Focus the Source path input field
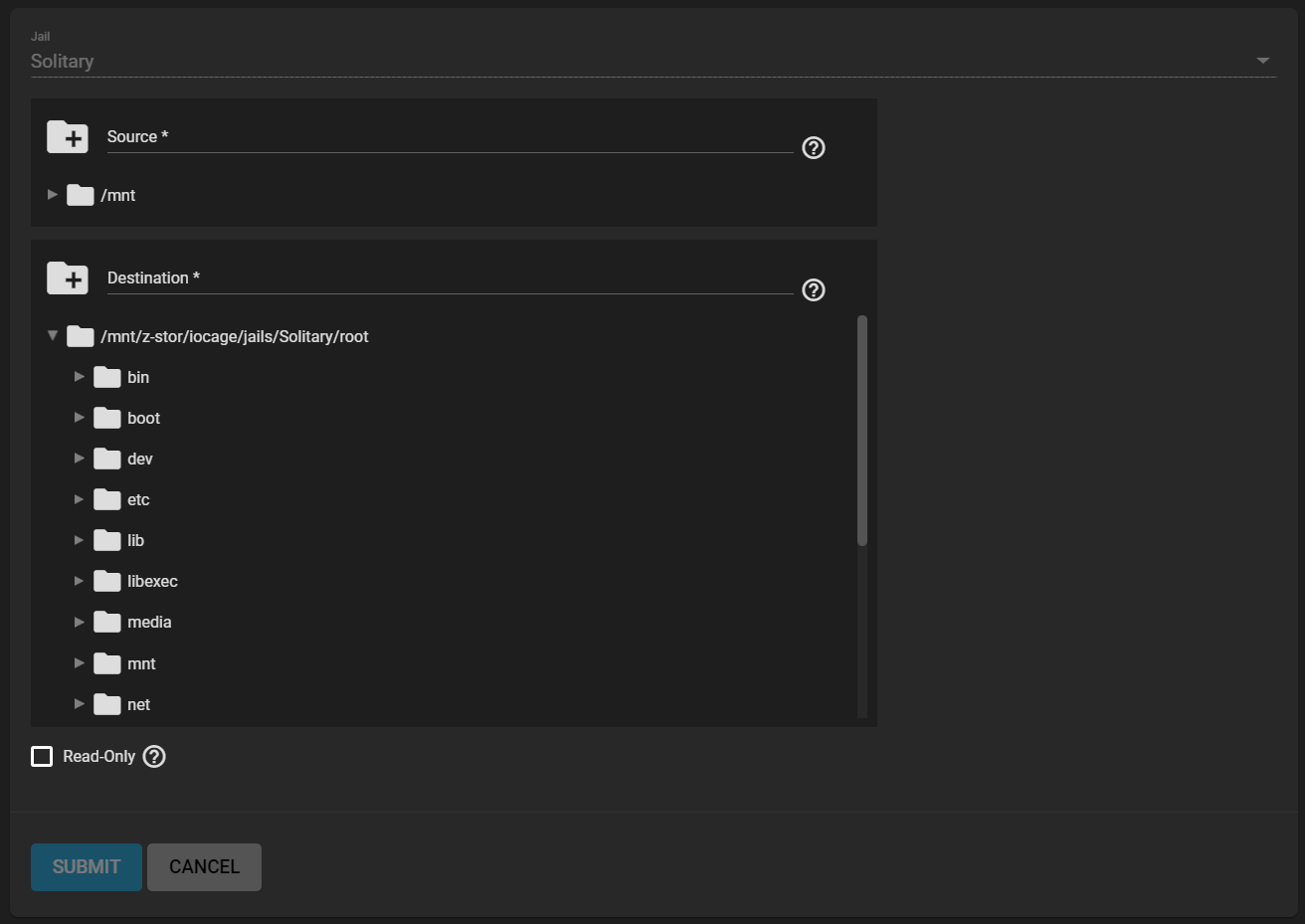The height and width of the screenshot is (924, 1305). [450, 137]
